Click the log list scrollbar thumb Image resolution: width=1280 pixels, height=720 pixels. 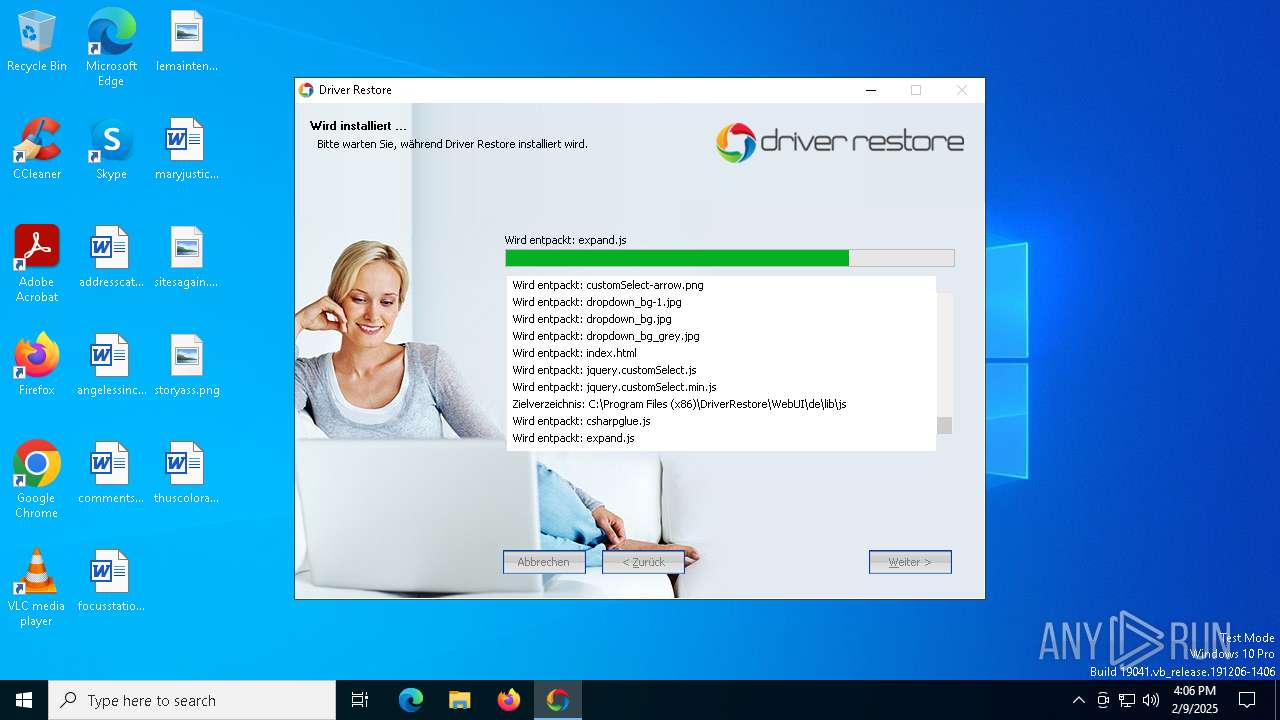pos(944,425)
